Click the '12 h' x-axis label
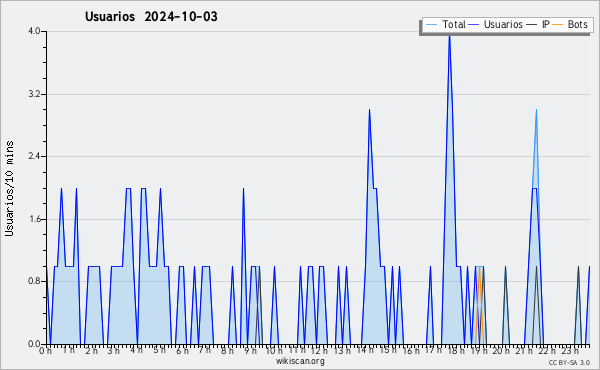This screenshot has width=600, height=370. tap(319, 350)
